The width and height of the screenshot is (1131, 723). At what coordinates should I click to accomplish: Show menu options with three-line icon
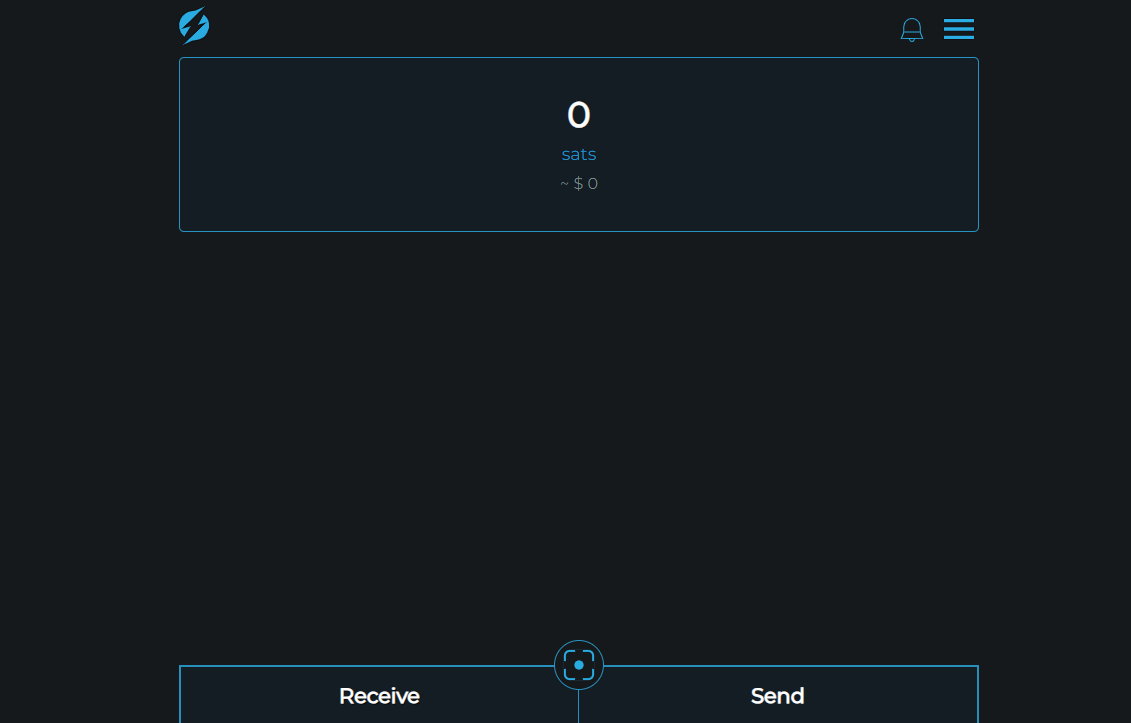pyautogui.click(x=958, y=29)
